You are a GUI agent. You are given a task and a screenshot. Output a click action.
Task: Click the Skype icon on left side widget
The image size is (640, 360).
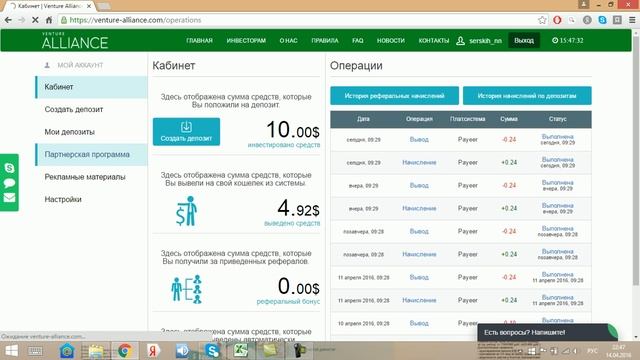tap(9, 168)
